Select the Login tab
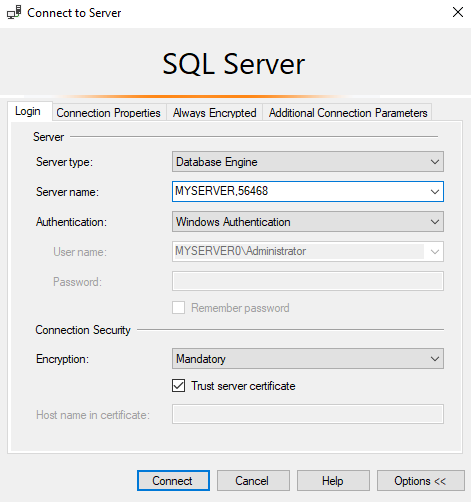The image size is (471, 502). 28,111
